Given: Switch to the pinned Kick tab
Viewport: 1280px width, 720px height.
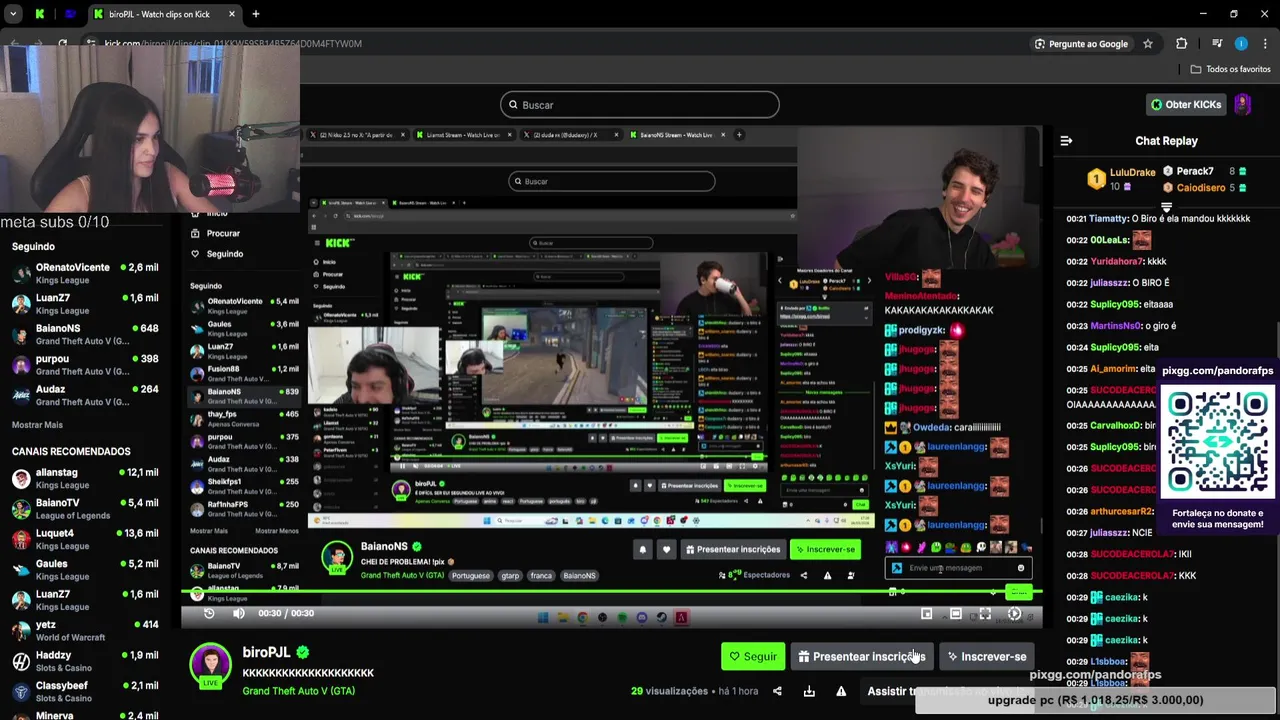Looking at the screenshot, I should tap(40, 14).
